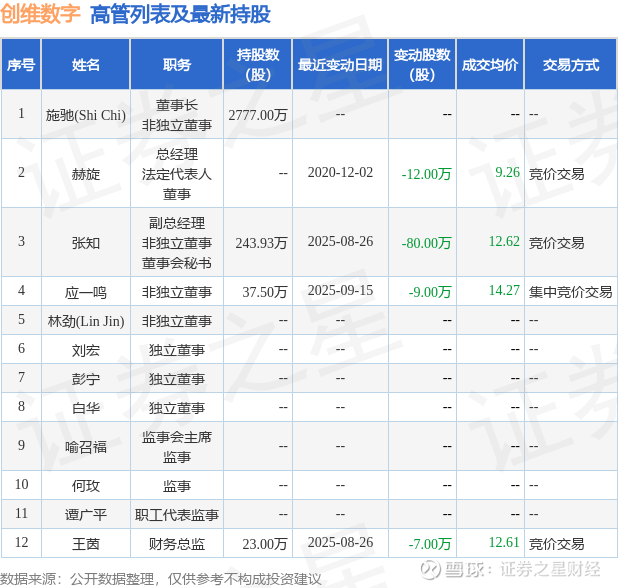Click the 12.61 average price
This screenshot has height=588, width=618.
(504, 542)
